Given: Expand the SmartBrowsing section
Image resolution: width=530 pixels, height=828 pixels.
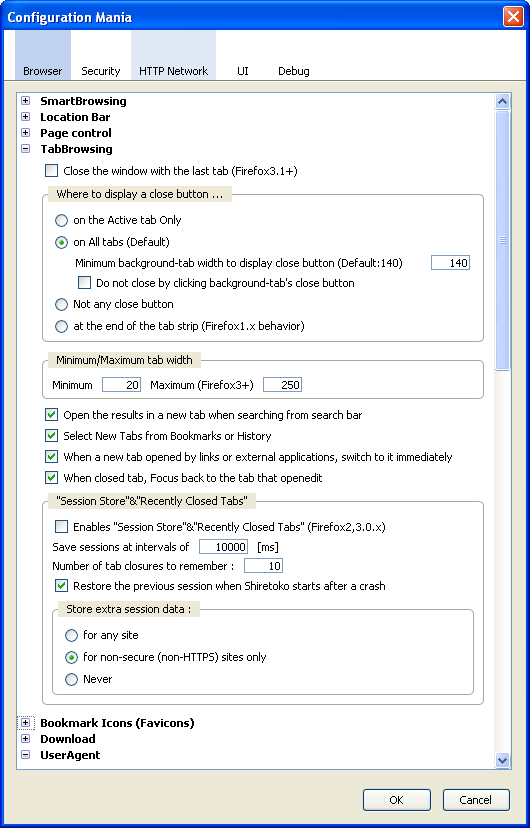Looking at the screenshot, I should pos(25,100).
